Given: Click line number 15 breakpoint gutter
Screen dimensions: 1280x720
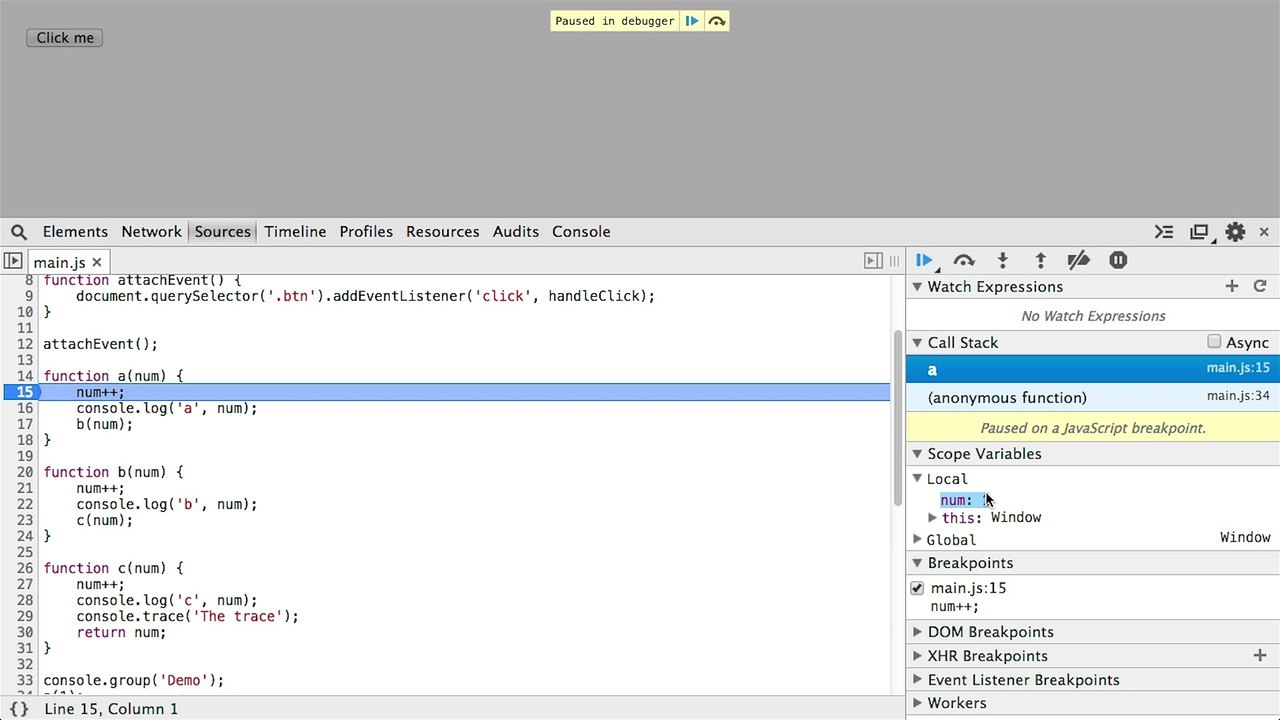Looking at the screenshot, I should [x=23, y=392].
